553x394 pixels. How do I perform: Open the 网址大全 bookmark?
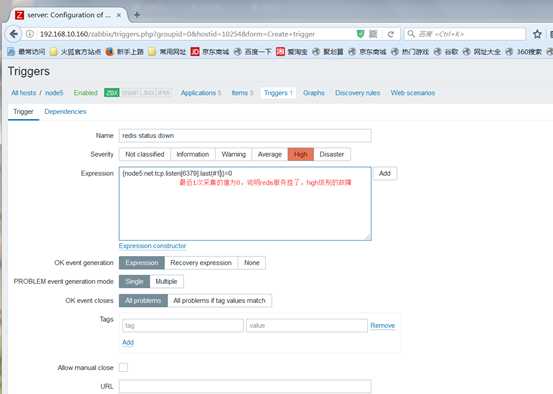pyautogui.click(x=481, y=52)
